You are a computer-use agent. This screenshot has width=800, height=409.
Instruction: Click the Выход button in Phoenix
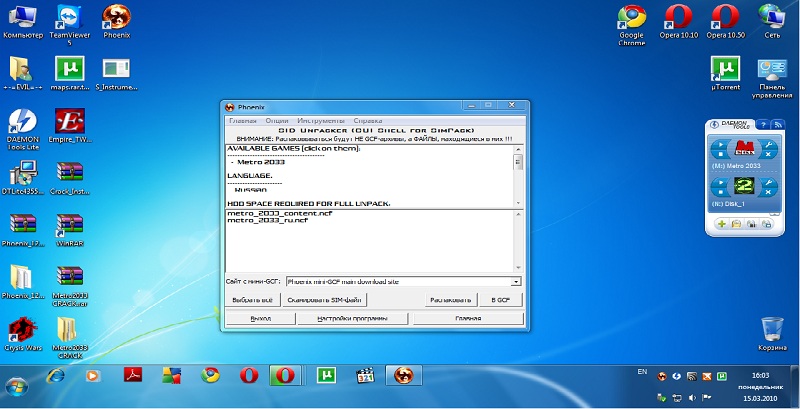click(261, 319)
